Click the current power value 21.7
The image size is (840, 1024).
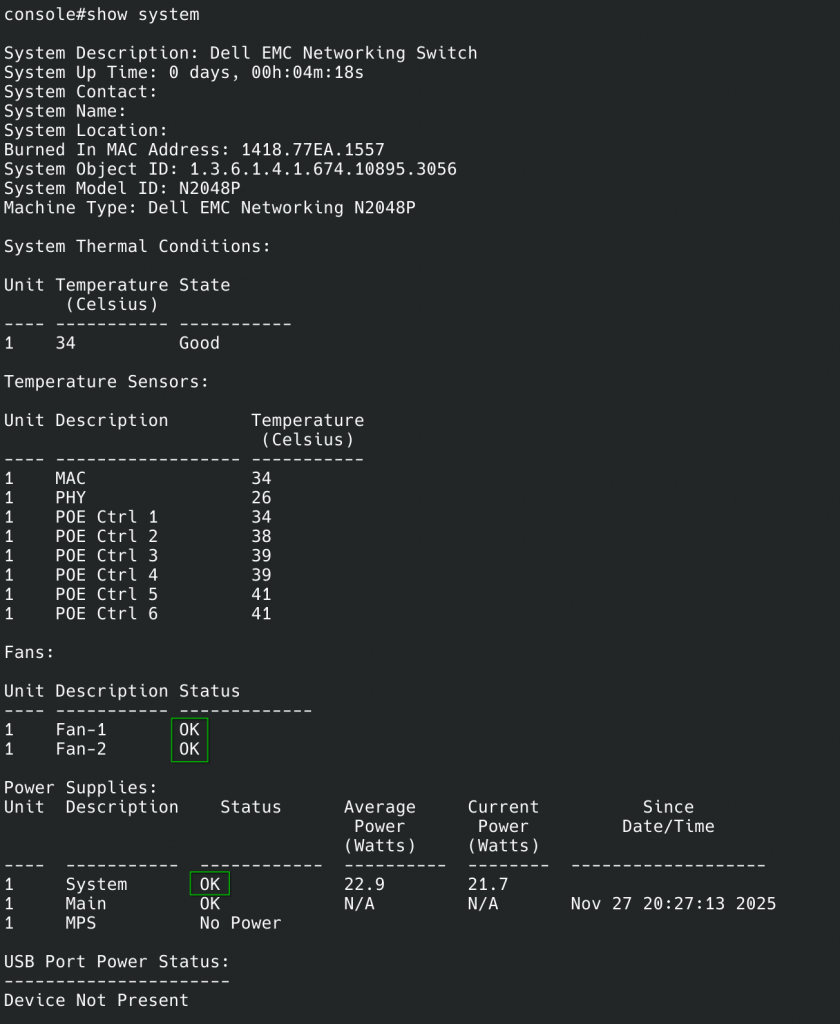487,884
